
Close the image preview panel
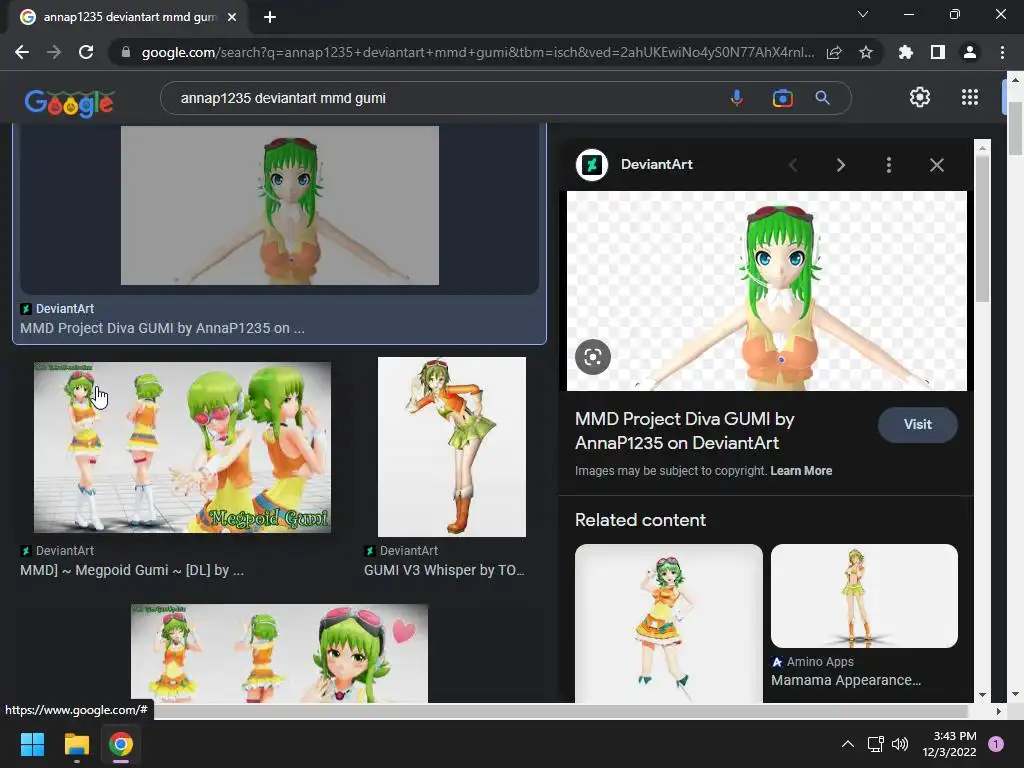click(936, 165)
